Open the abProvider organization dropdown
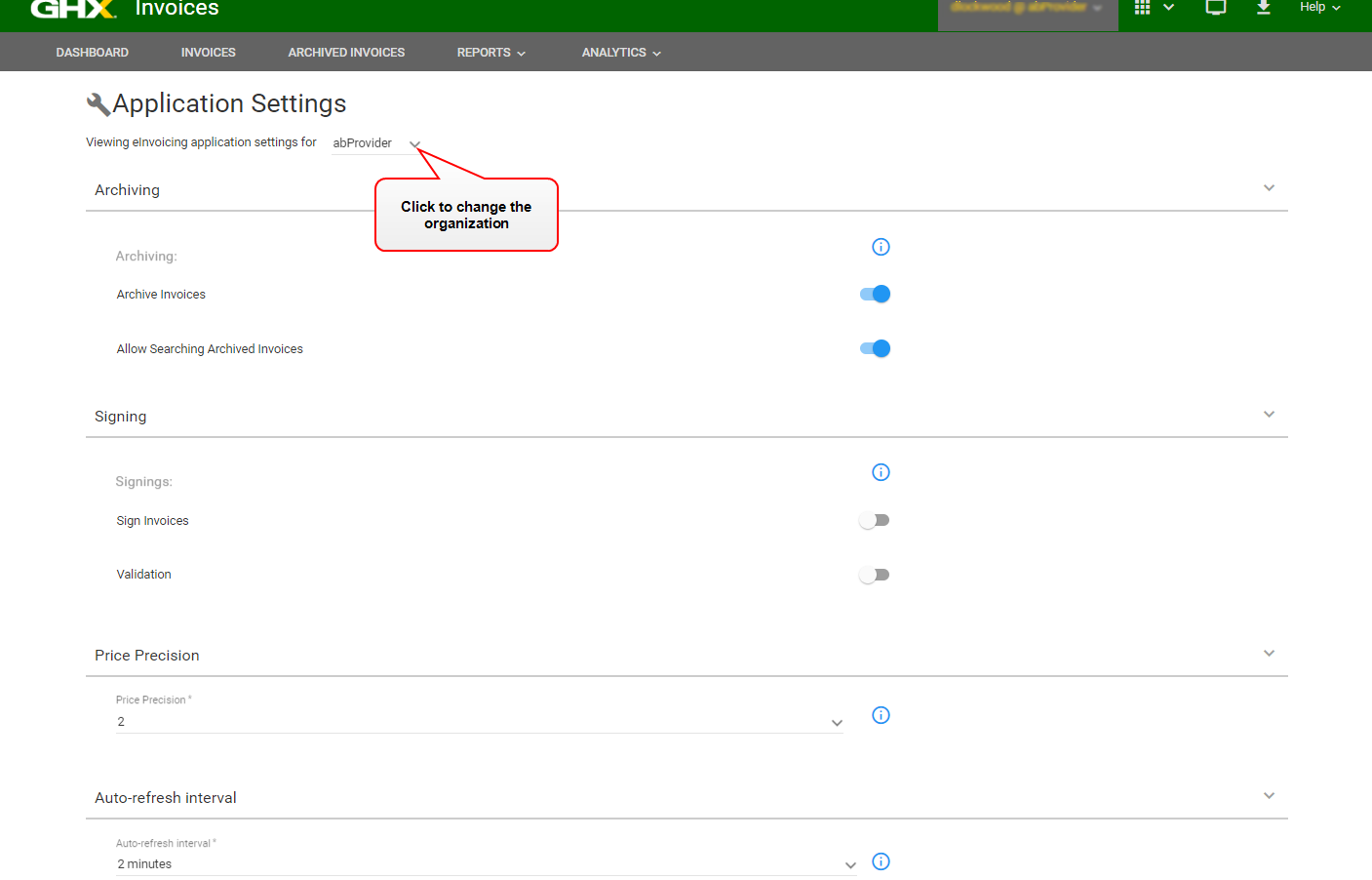This screenshot has height=880, width=1372. [x=375, y=143]
